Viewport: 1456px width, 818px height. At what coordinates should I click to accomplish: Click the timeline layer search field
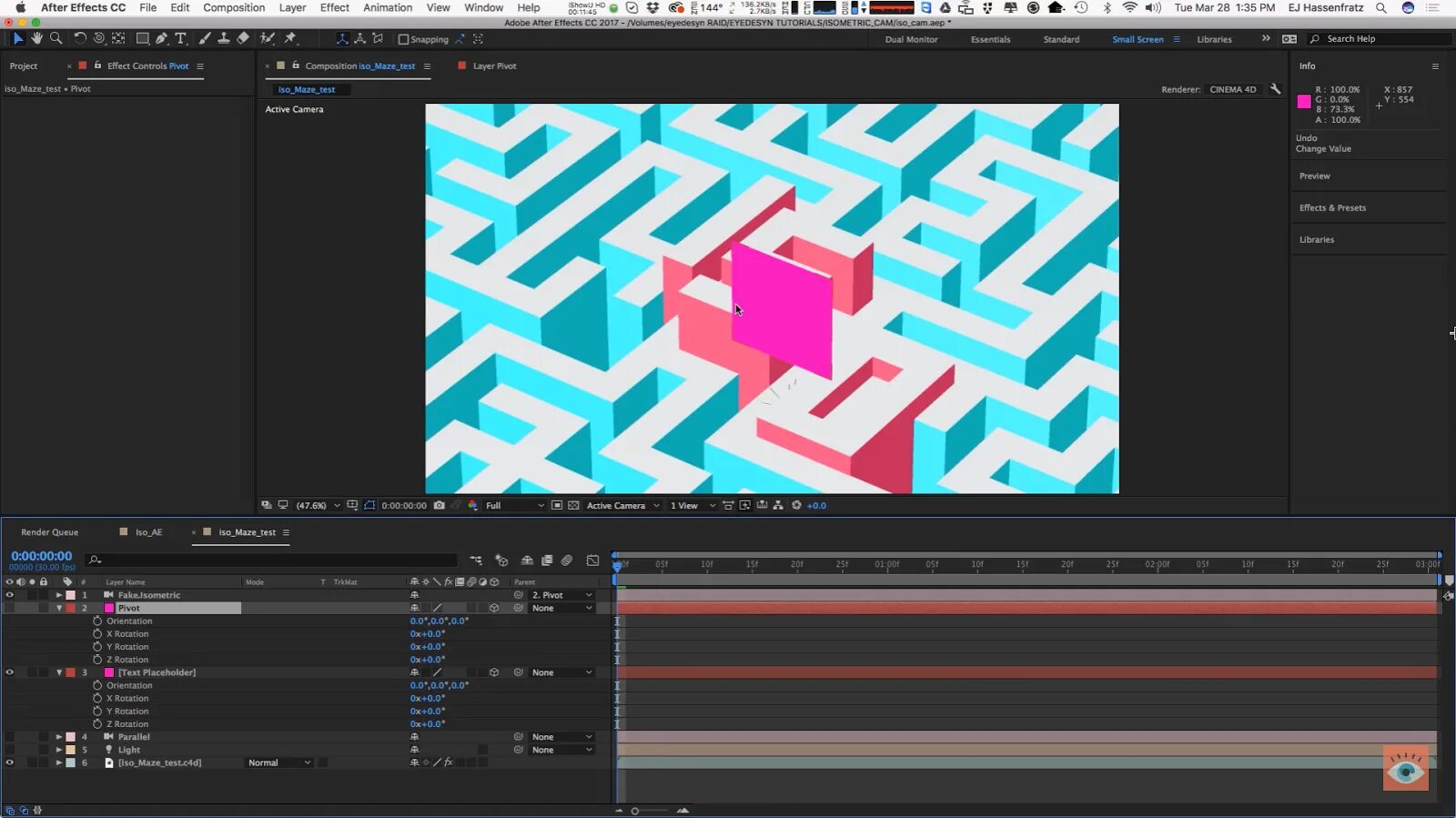[271, 560]
